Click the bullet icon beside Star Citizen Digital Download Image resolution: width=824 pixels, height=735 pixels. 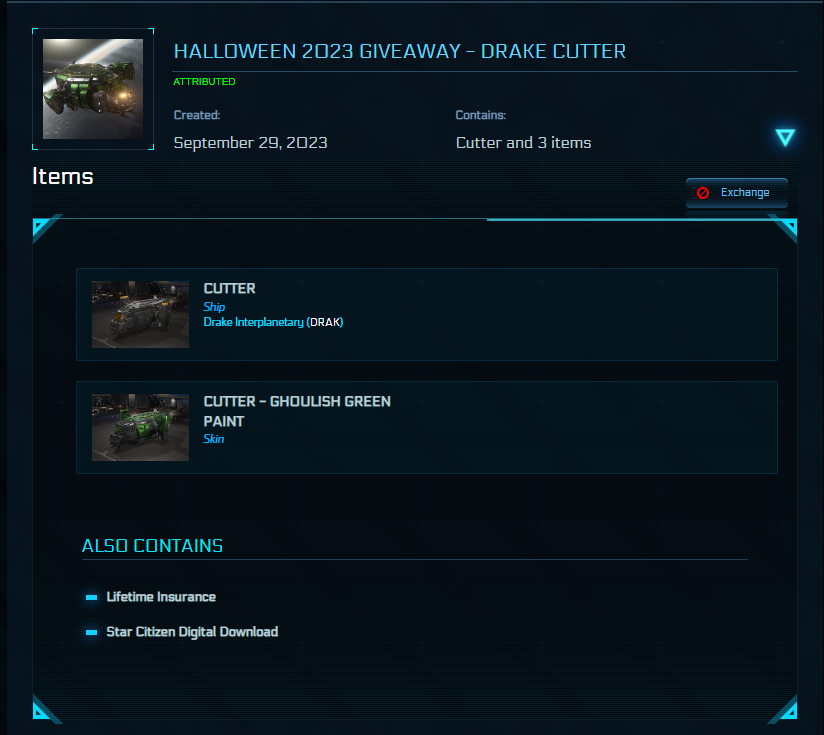click(91, 632)
